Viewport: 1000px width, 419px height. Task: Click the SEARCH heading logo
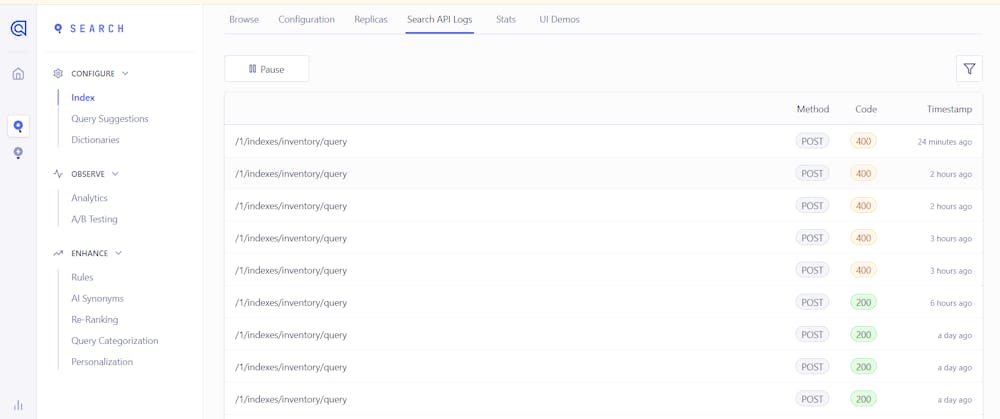(x=89, y=29)
